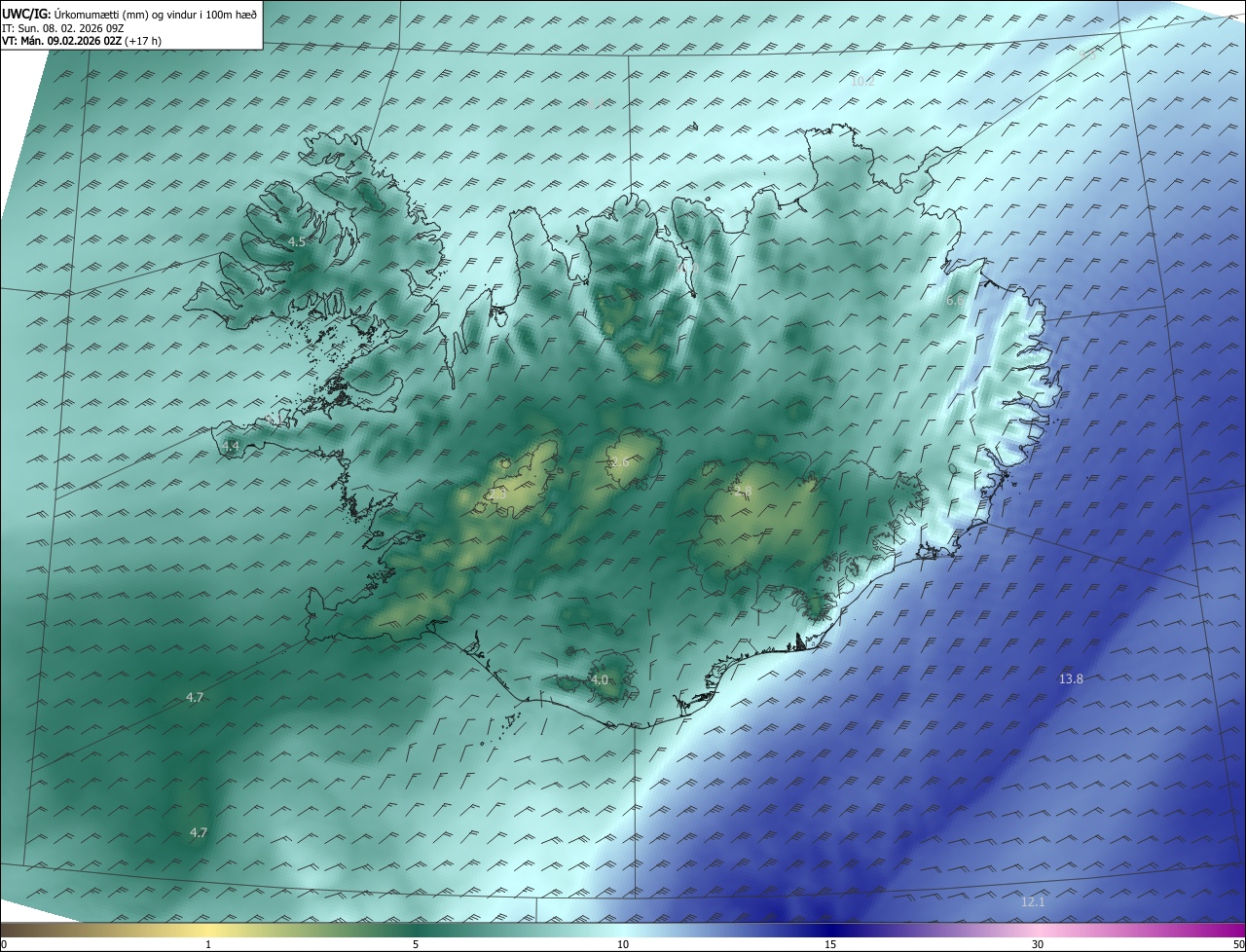Click the 2.3 value on the western glacier
Screen dimensions: 1246x952
pyautogui.click(x=497, y=494)
